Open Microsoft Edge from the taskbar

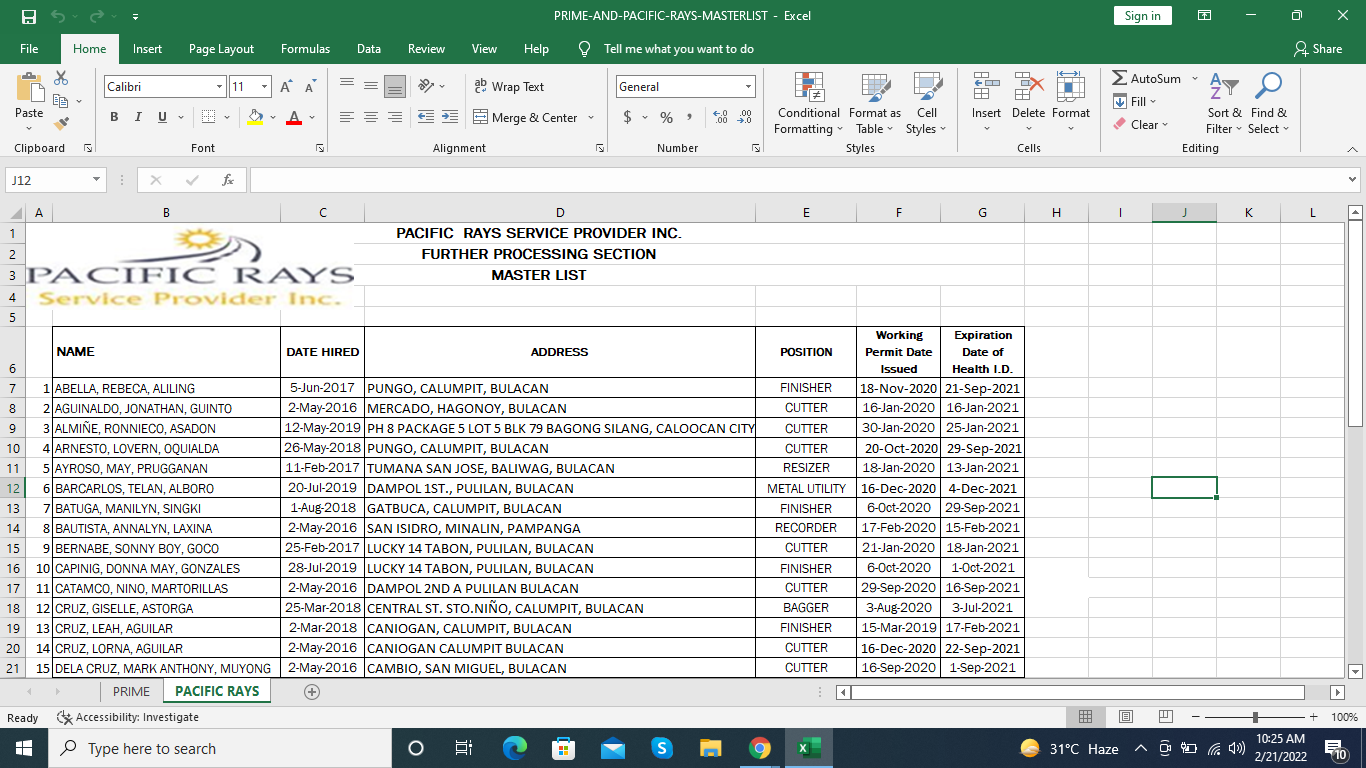tap(514, 748)
